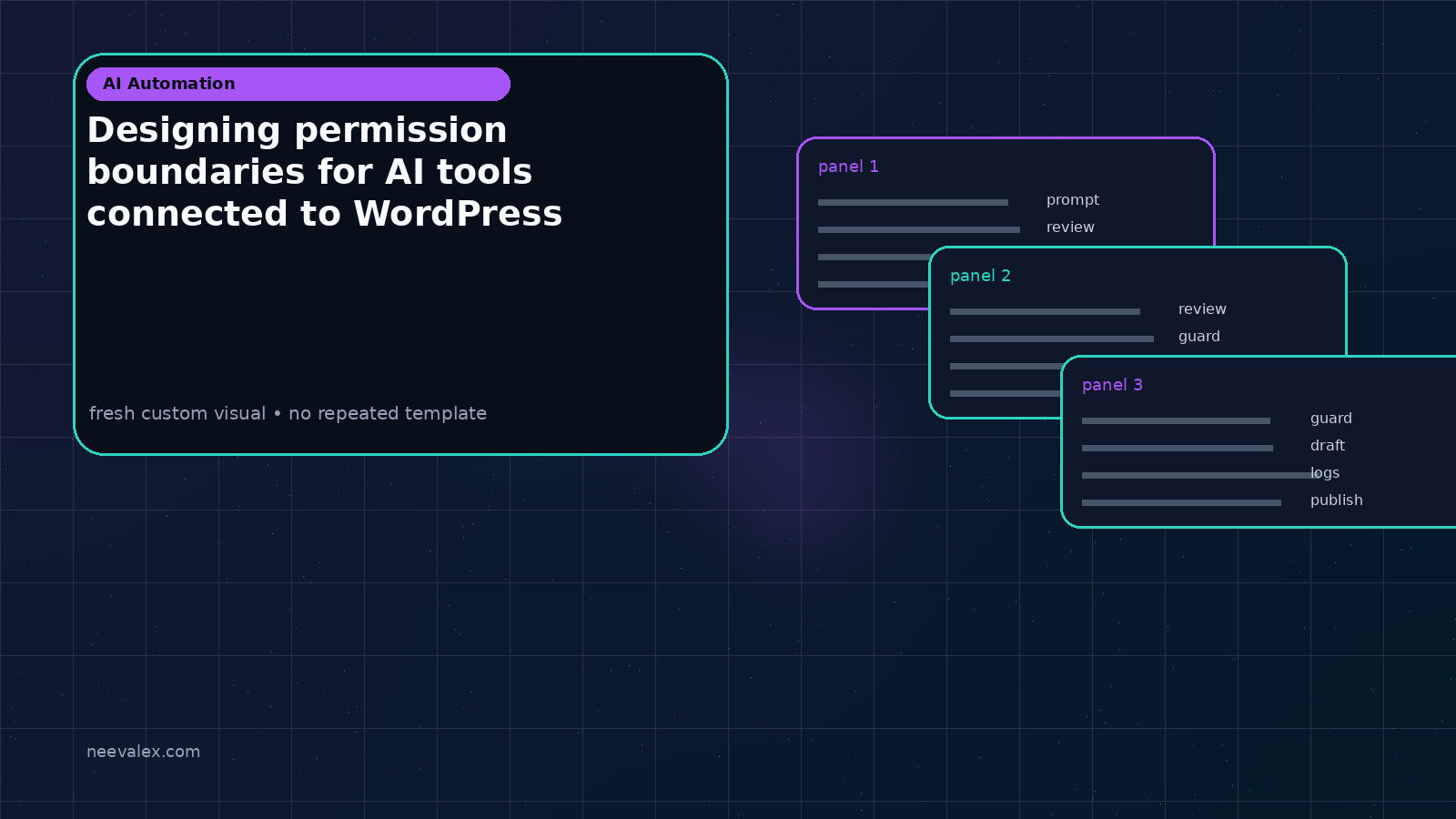Open the neevalex.com link
The width and height of the screenshot is (1456, 819).
click(143, 752)
